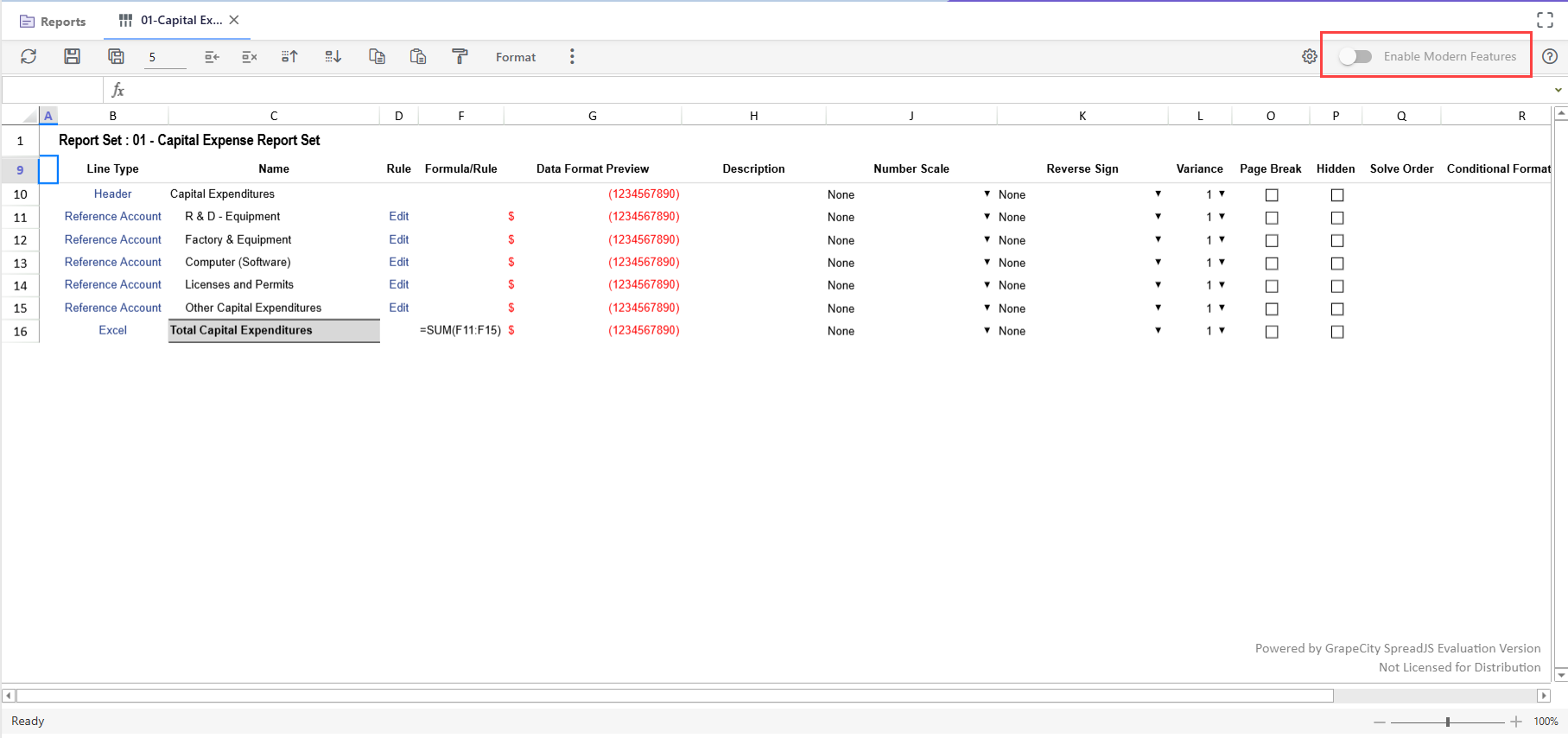Check Page Break for Total Capital Expenditures row

[1272, 332]
